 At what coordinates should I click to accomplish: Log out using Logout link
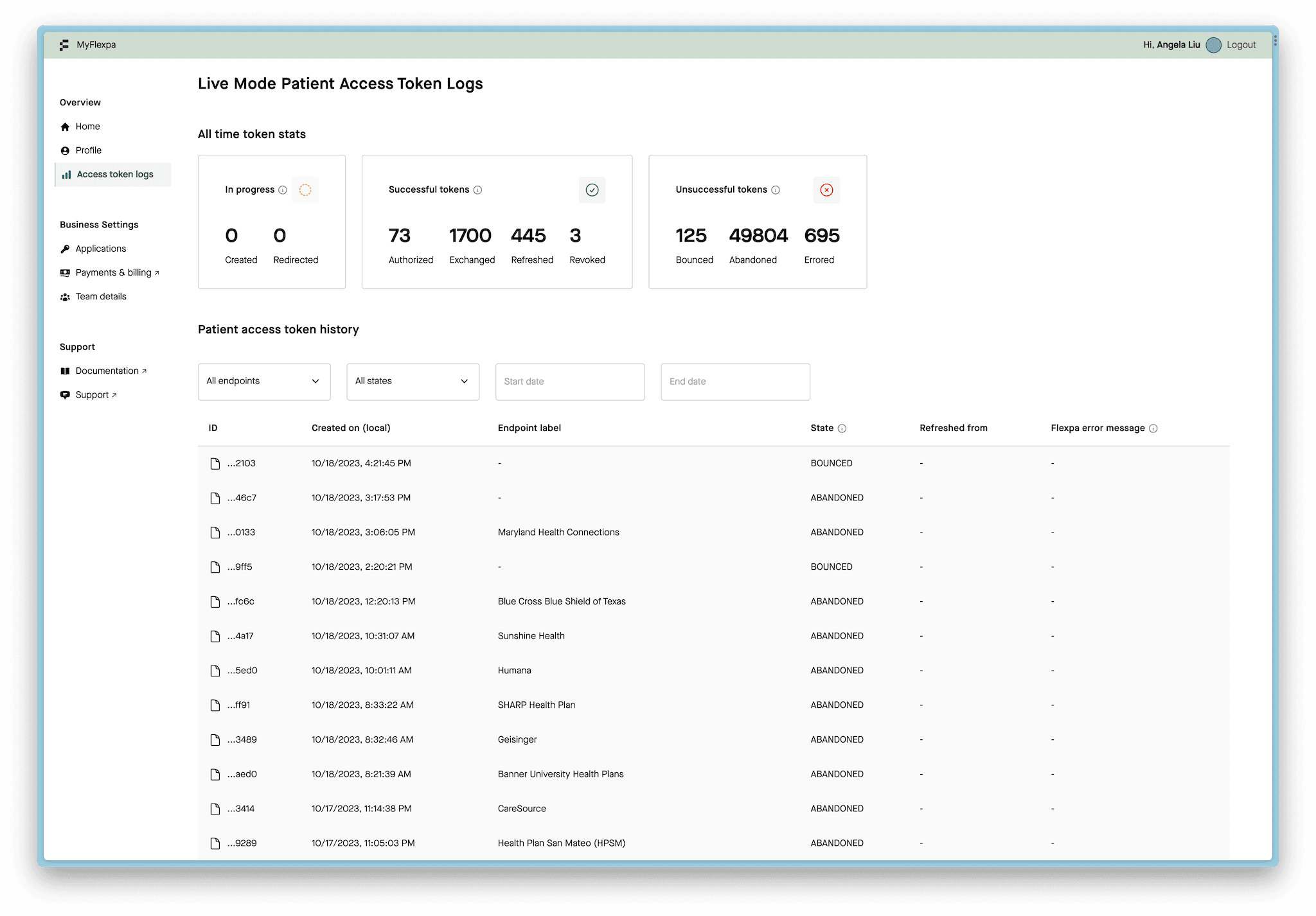click(x=1241, y=45)
